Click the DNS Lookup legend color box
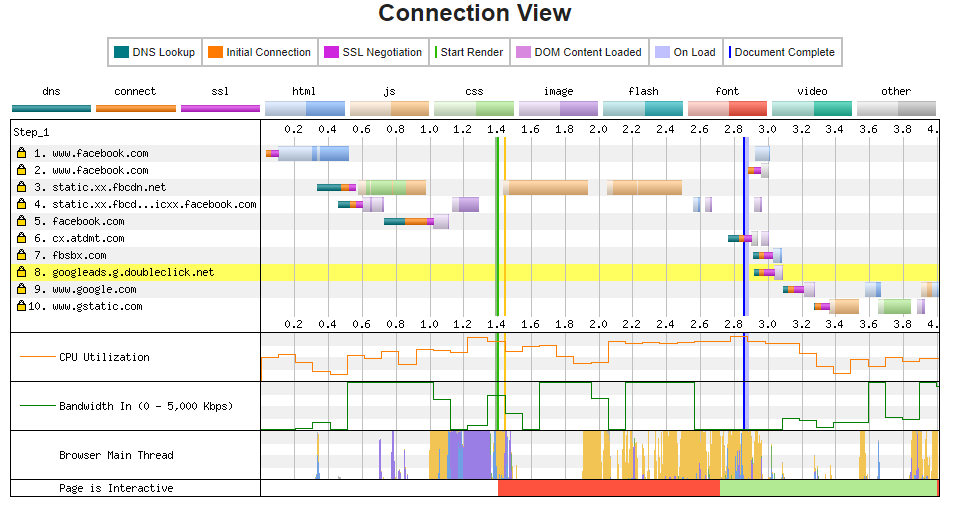The height and width of the screenshot is (509, 954). point(121,52)
